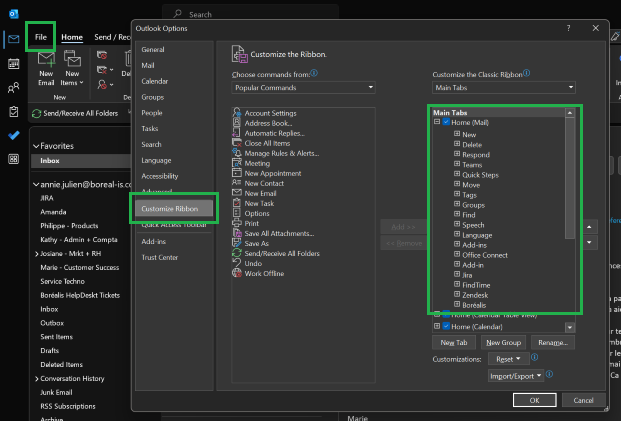The image size is (621, 421).
Task: Click the Search magnifier in Outlook title bar
Action: (x=178, y=14)
